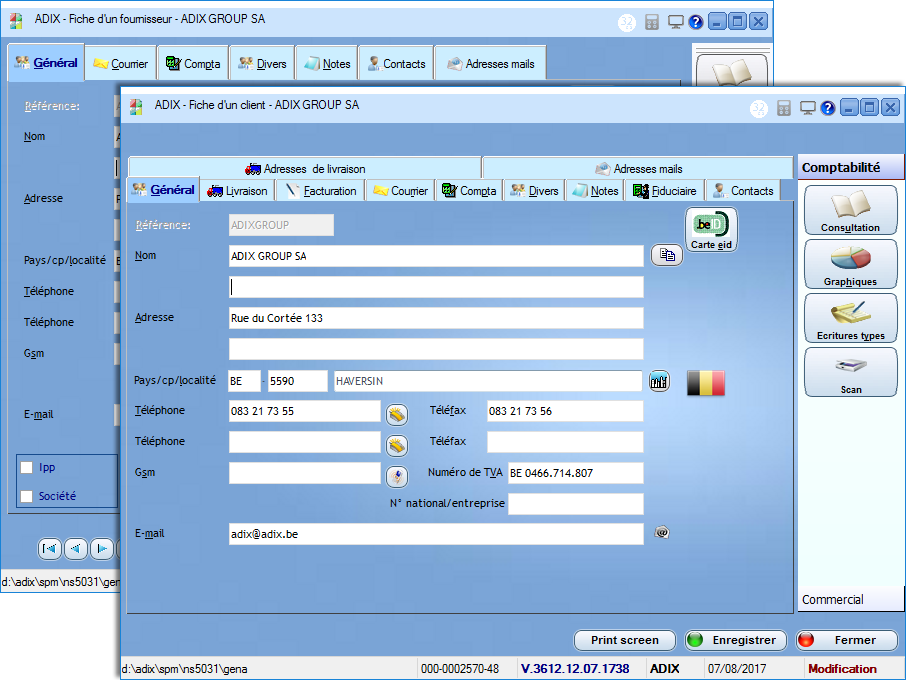Open Compta tab in fournisseur window
This screenshot has width=906, height=680.
pyautogui.click(x=193, y=64)
